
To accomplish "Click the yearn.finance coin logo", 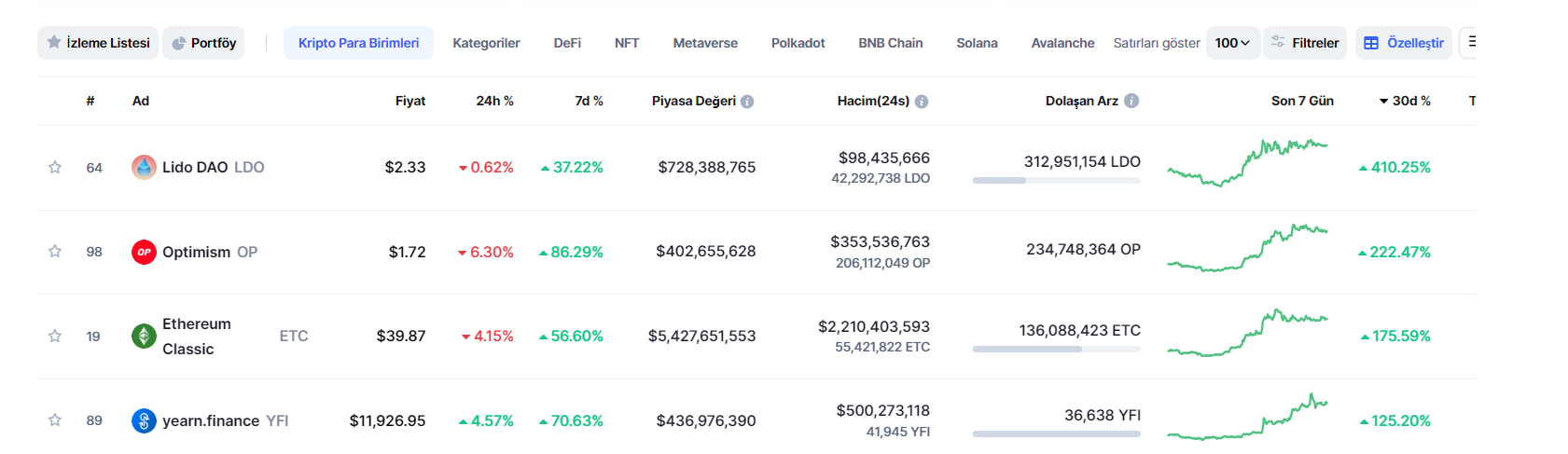I will coord(144,420).
